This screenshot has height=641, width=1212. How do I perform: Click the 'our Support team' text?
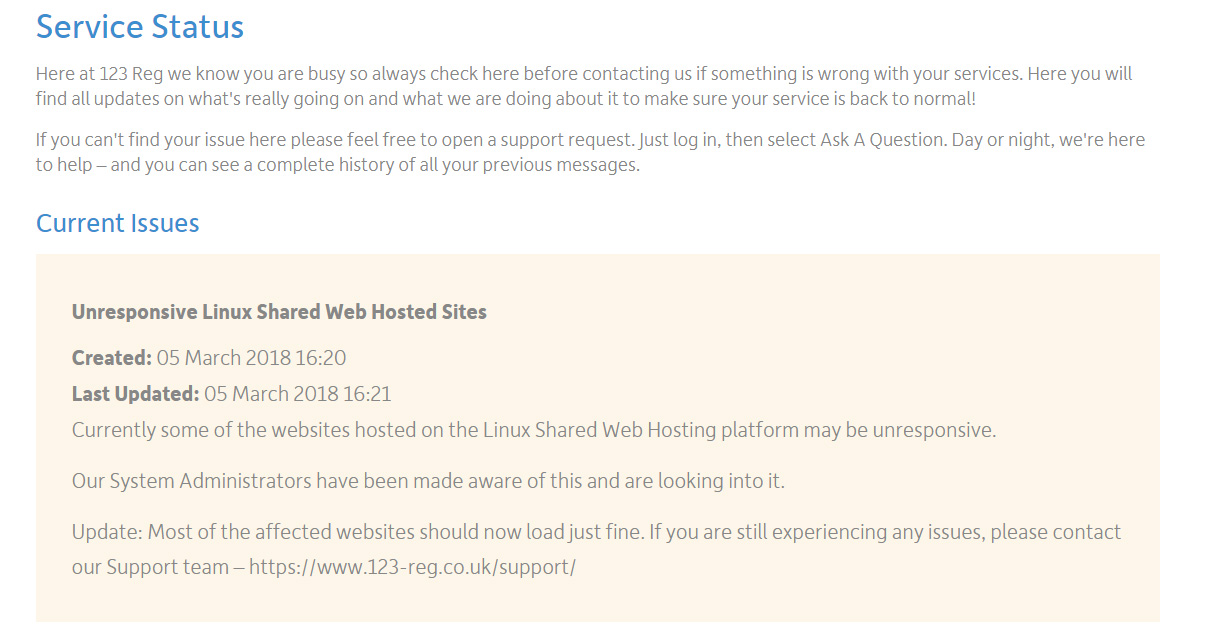[x=150, y=568]
